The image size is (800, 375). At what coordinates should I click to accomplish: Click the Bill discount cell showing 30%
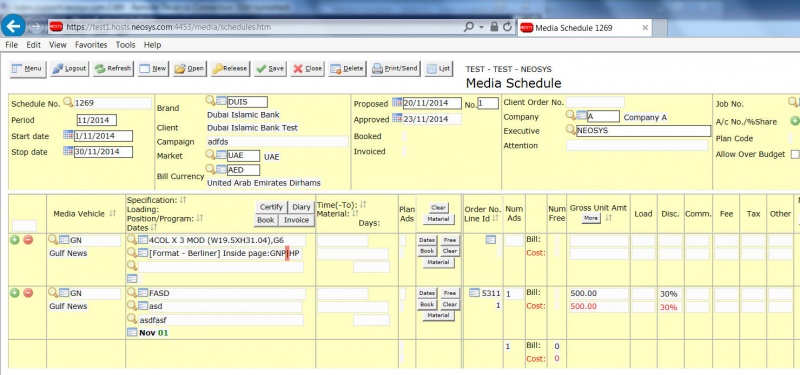[x=670, y=294]
